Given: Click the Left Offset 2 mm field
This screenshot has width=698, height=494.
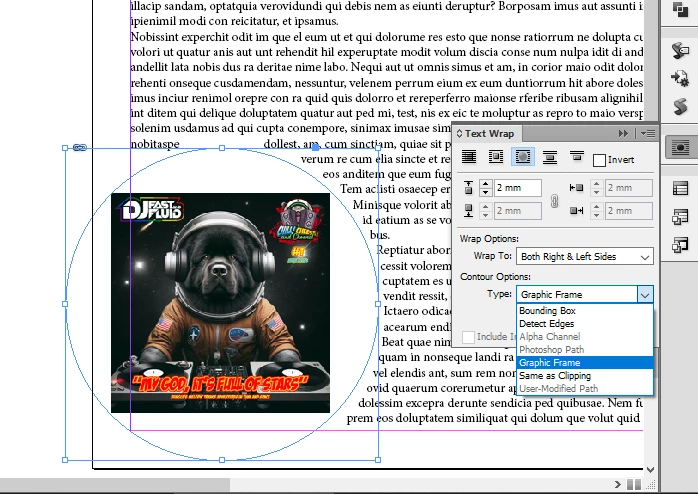Looking at the screenshot, I should 629,188.
